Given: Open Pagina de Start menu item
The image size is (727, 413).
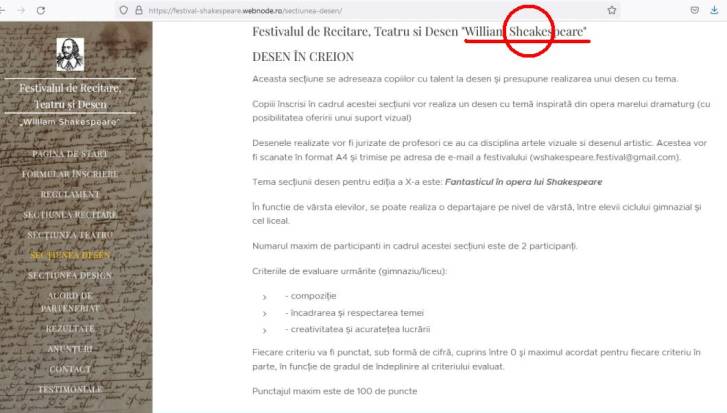Looking at the screenshot, I should click(70, 154).
